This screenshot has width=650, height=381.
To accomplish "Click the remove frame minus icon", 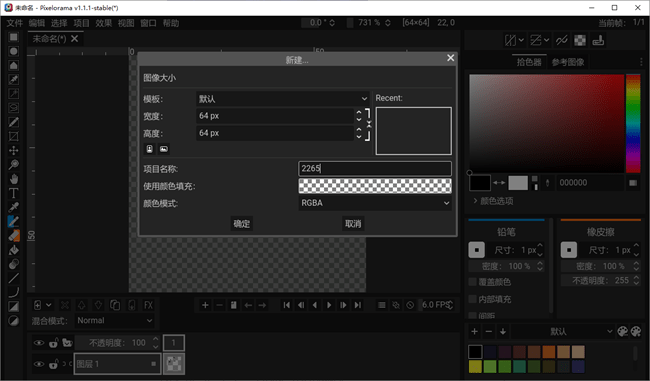I will pyautogui.click(x=220, y=305).
